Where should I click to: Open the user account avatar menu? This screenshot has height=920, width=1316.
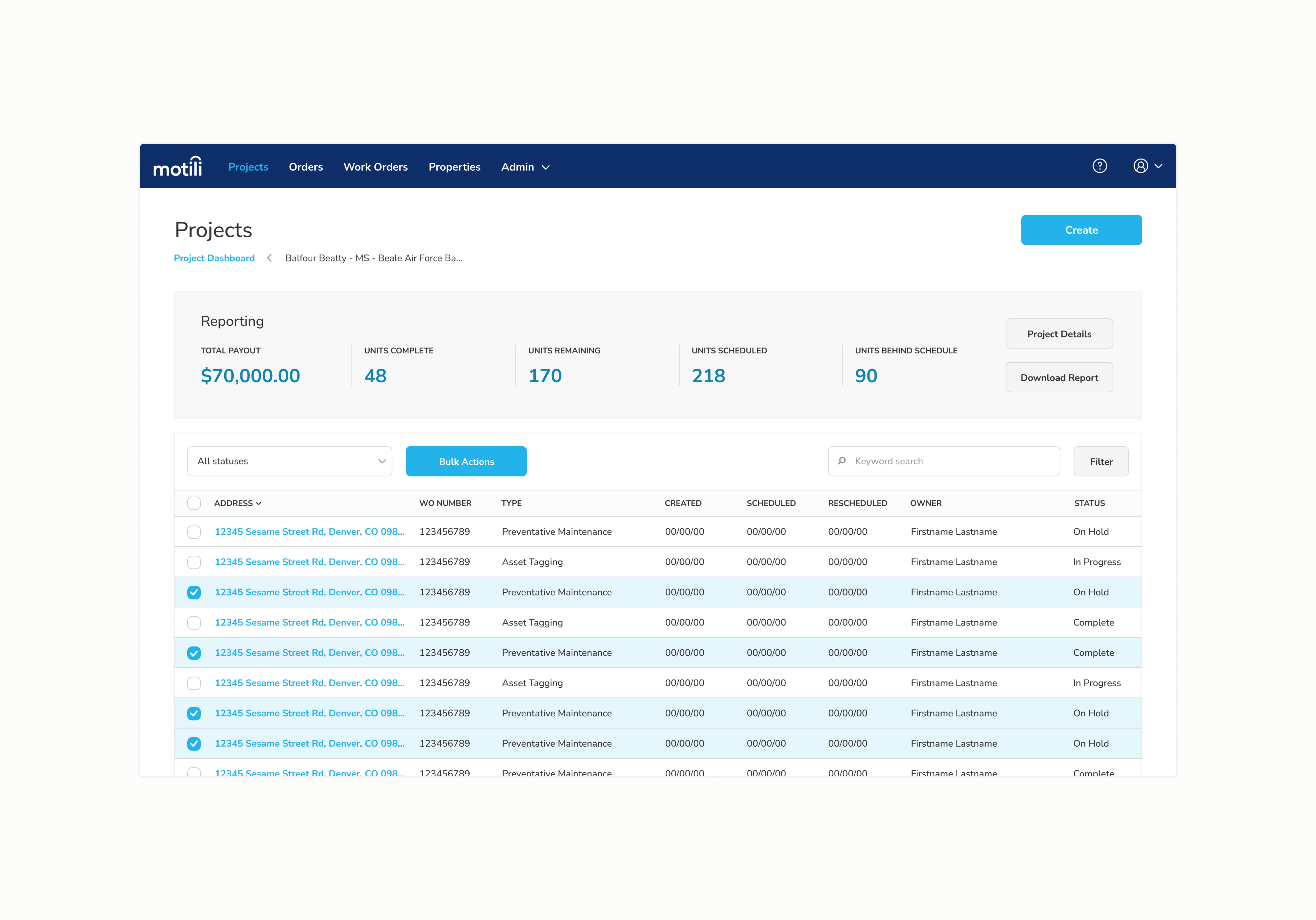coord(1141,166)
